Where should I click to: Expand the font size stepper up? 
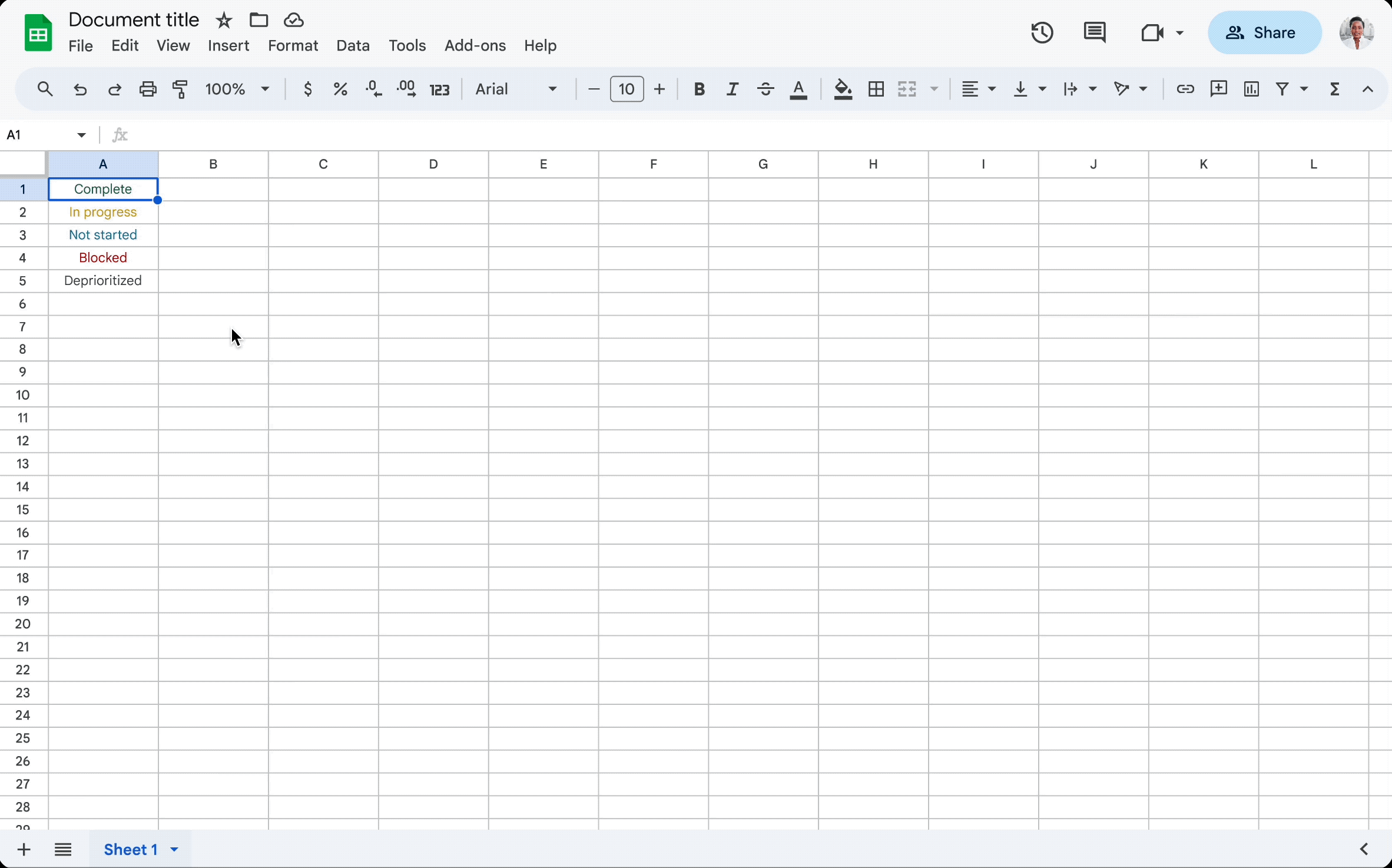pyautogui.click(x=659, y=89)
